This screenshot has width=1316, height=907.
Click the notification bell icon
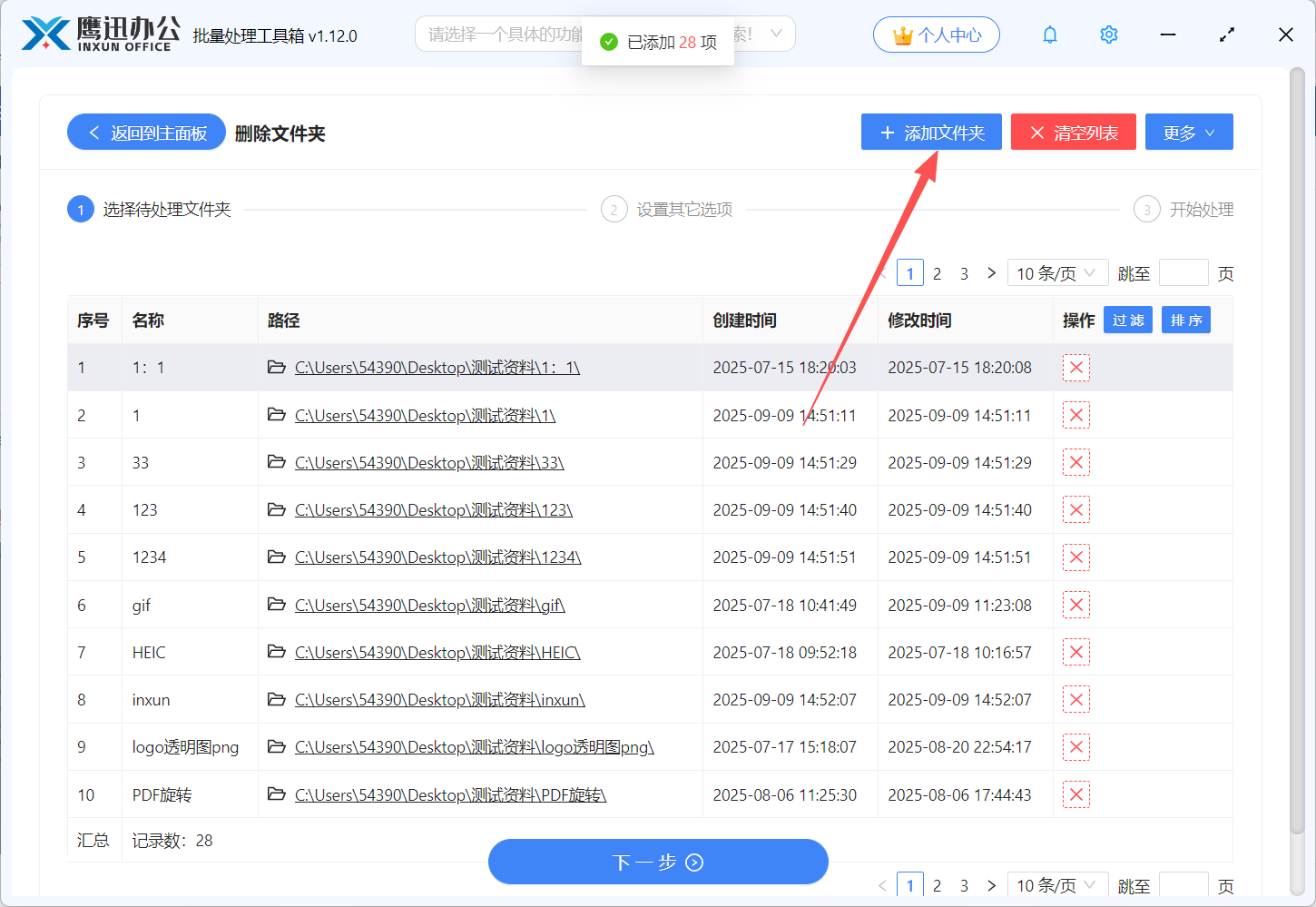[1050, 35]
